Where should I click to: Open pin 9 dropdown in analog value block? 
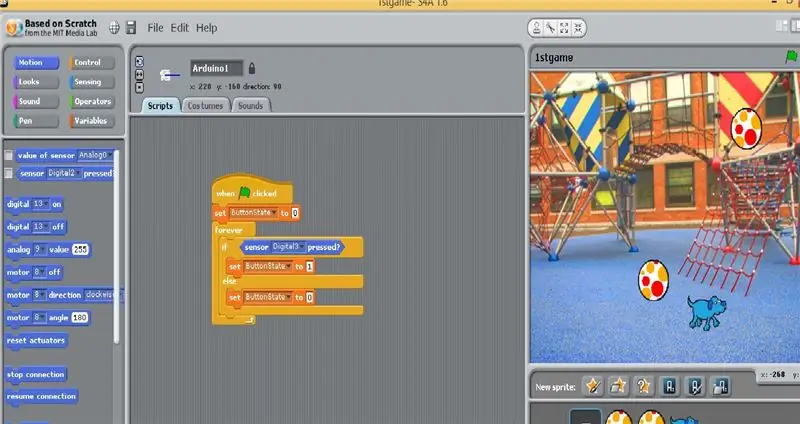click(40, 250)
